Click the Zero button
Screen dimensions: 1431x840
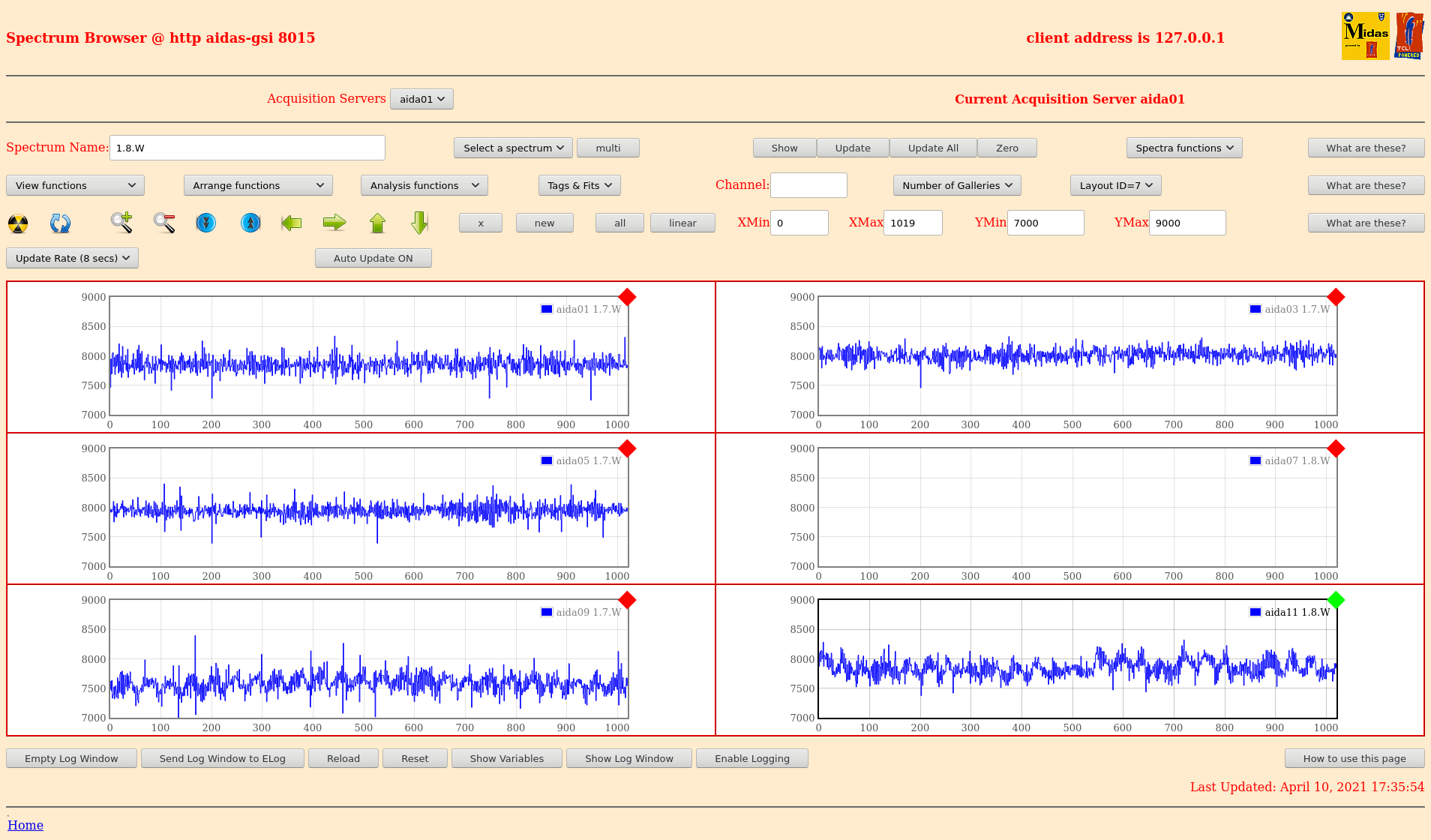pyautogui.click(x=1007, y=148)
